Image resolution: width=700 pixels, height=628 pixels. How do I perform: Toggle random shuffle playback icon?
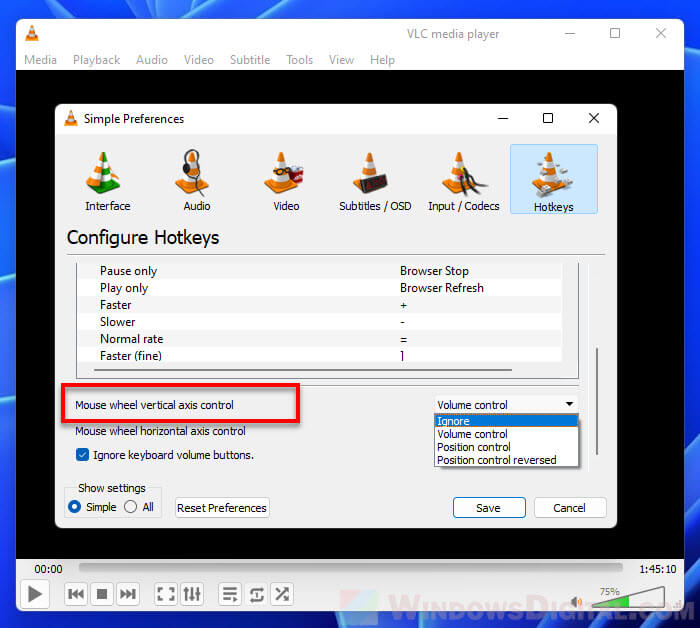pyautogui.click(x=282, y=594)
